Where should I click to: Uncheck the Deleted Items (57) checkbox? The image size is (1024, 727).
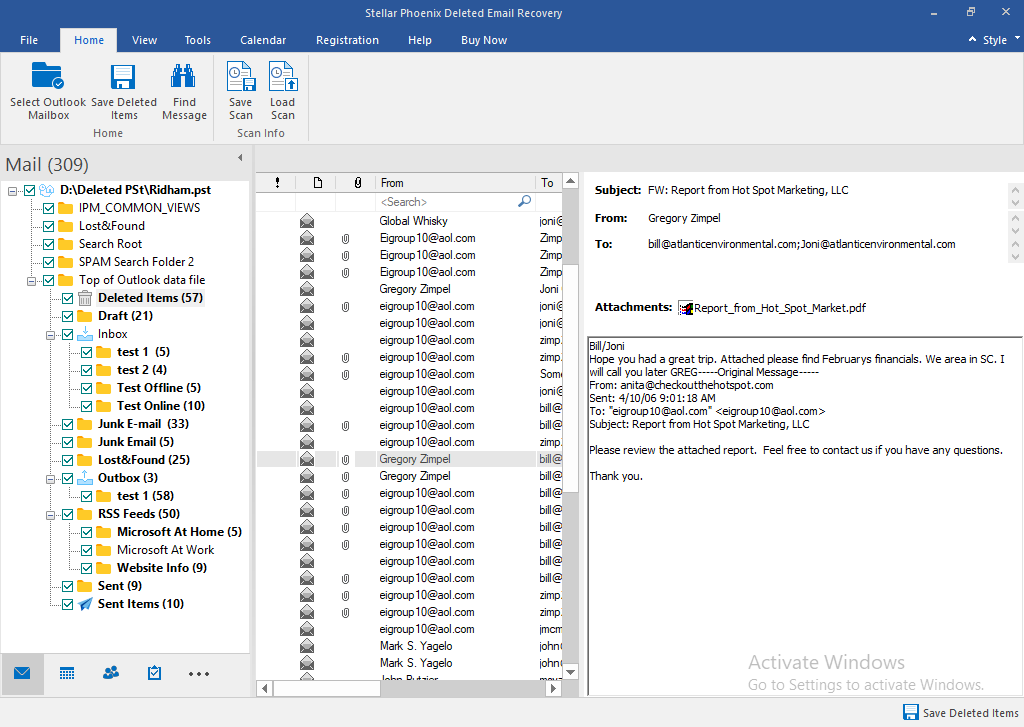[x=67, y=298]
